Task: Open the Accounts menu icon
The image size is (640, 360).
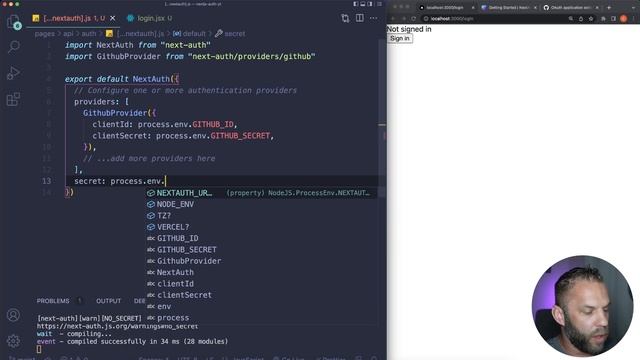Action: point(13,315)
